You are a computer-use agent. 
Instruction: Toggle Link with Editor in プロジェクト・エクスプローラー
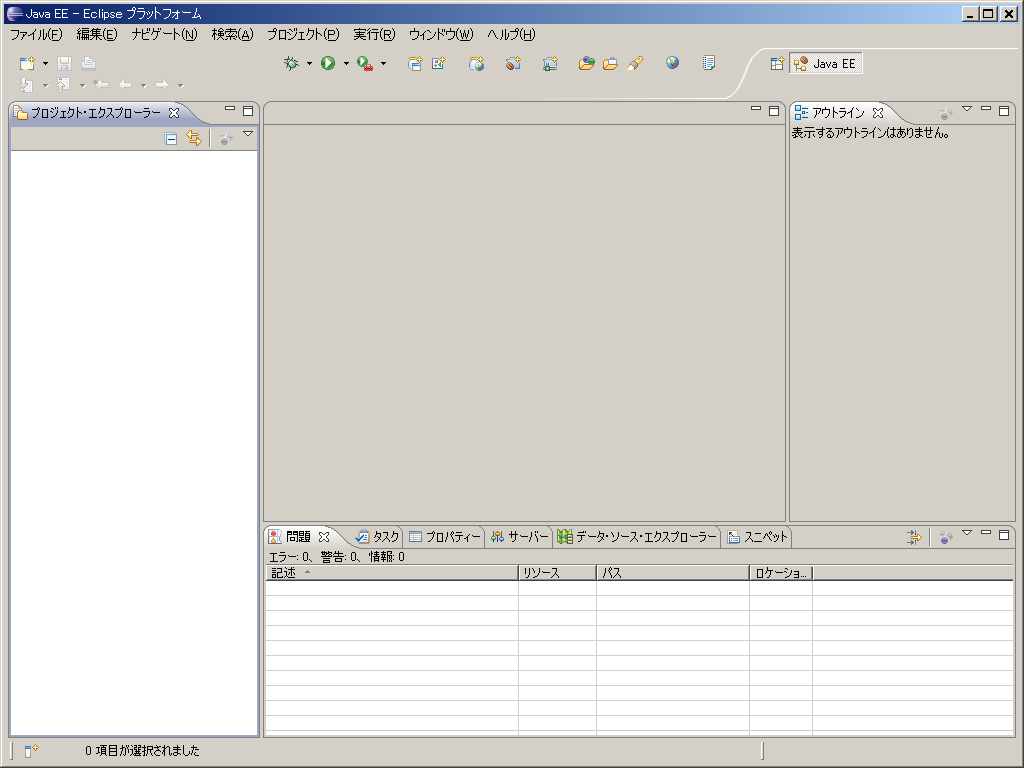click(x=194, y=138)
